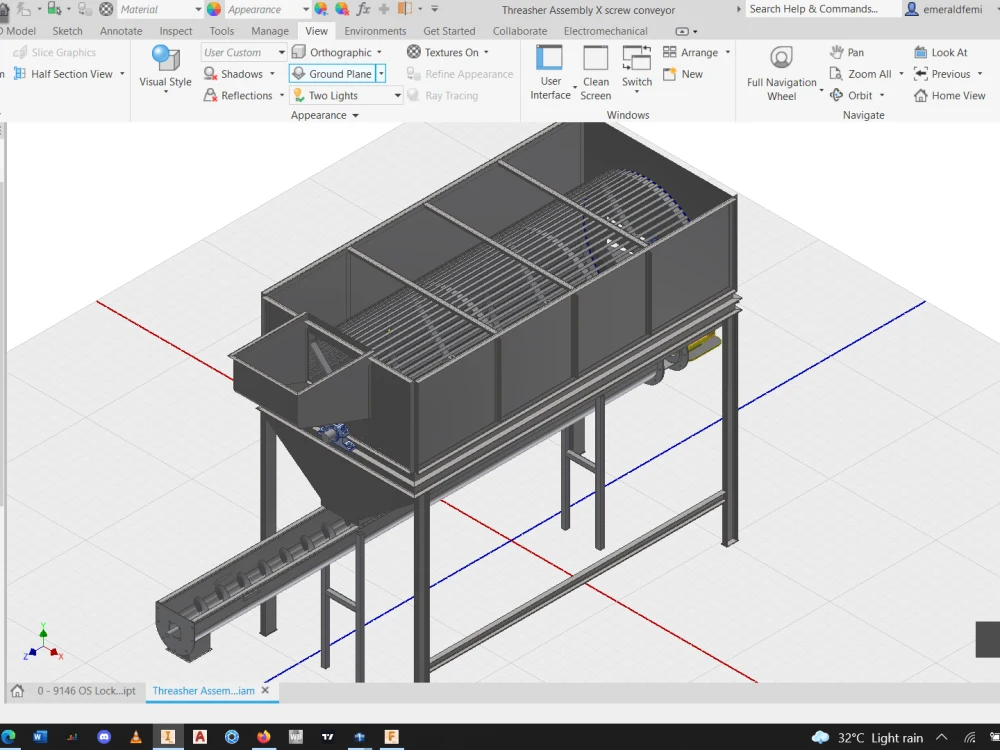Open the Two Lights lighting style dropdown
This screenshot has height=750, width=1000.
pos(397,96)
